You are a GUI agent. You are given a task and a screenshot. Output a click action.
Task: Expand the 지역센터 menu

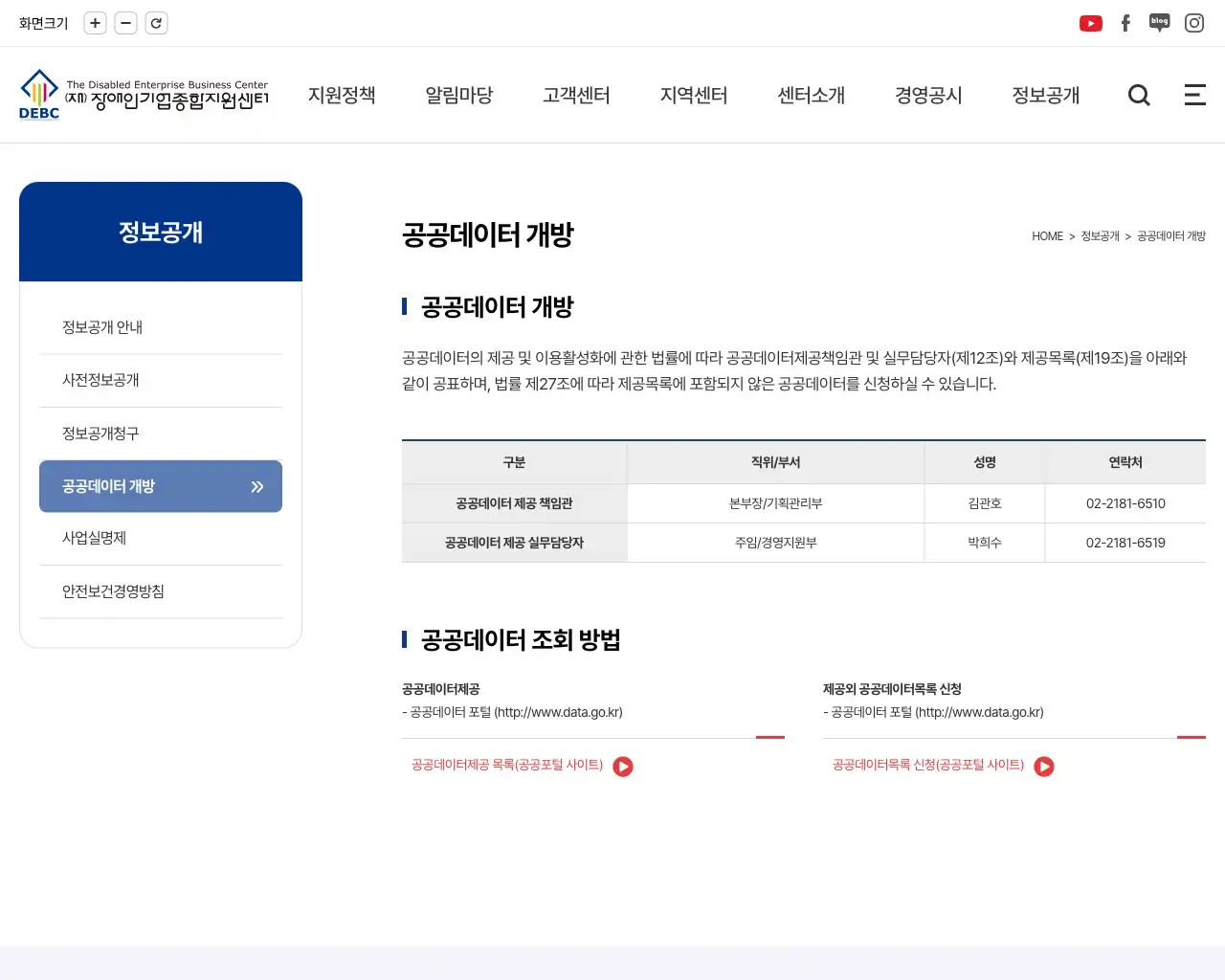click(x=694, y=96)
